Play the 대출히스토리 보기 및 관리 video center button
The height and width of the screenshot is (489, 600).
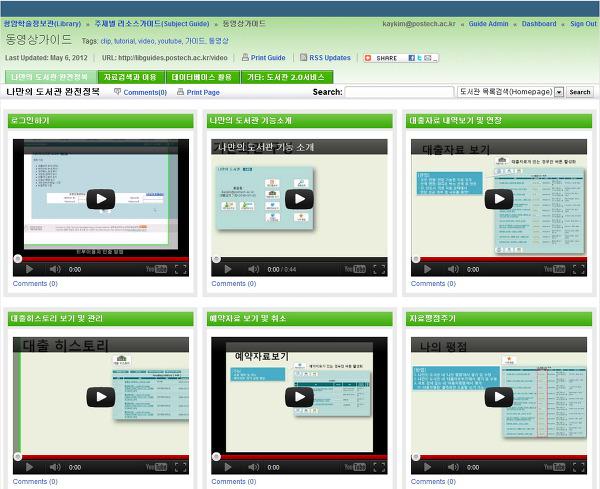click(x=101, y=397)
